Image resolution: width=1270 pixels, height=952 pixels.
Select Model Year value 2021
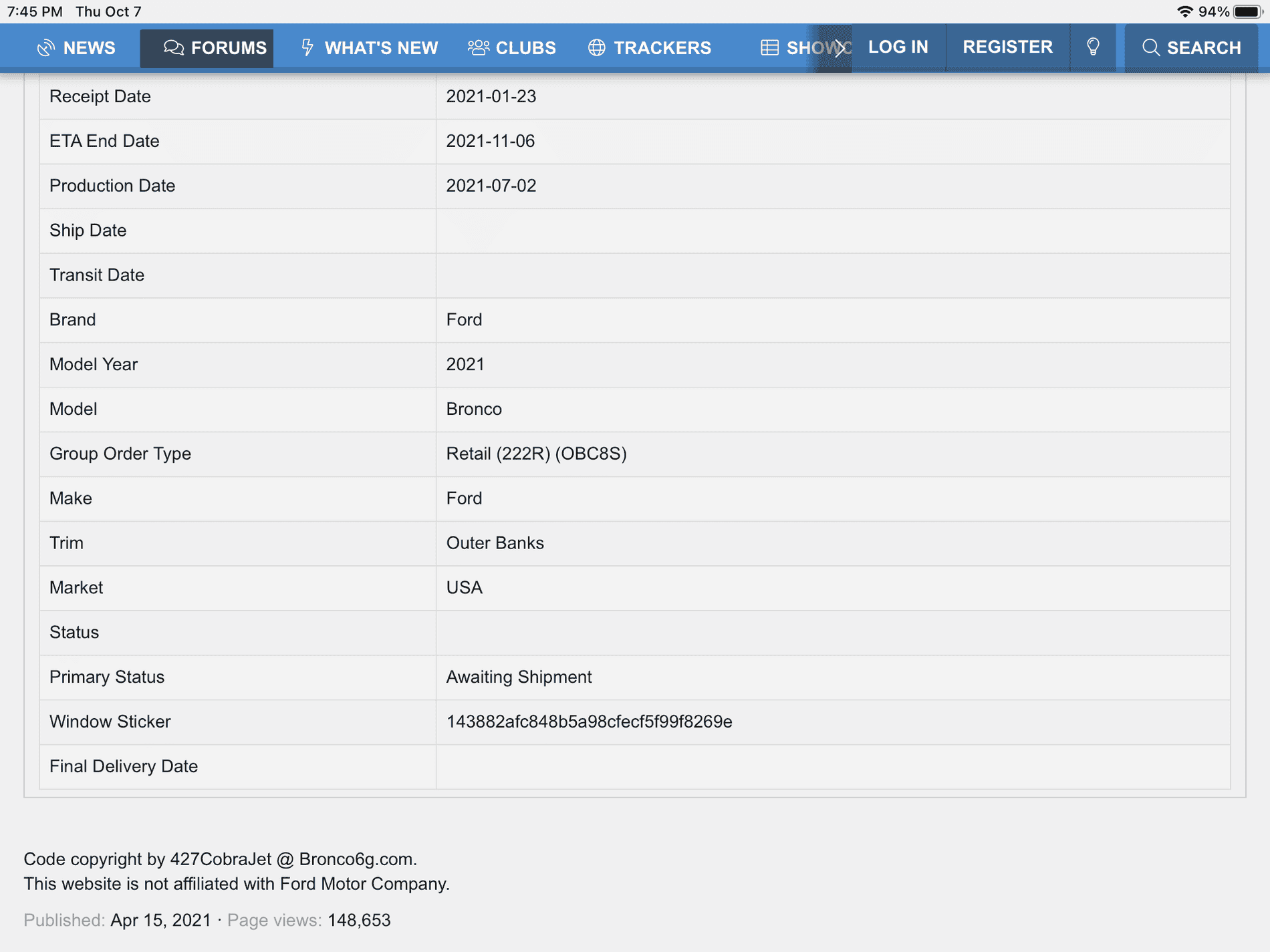point(465,364)
